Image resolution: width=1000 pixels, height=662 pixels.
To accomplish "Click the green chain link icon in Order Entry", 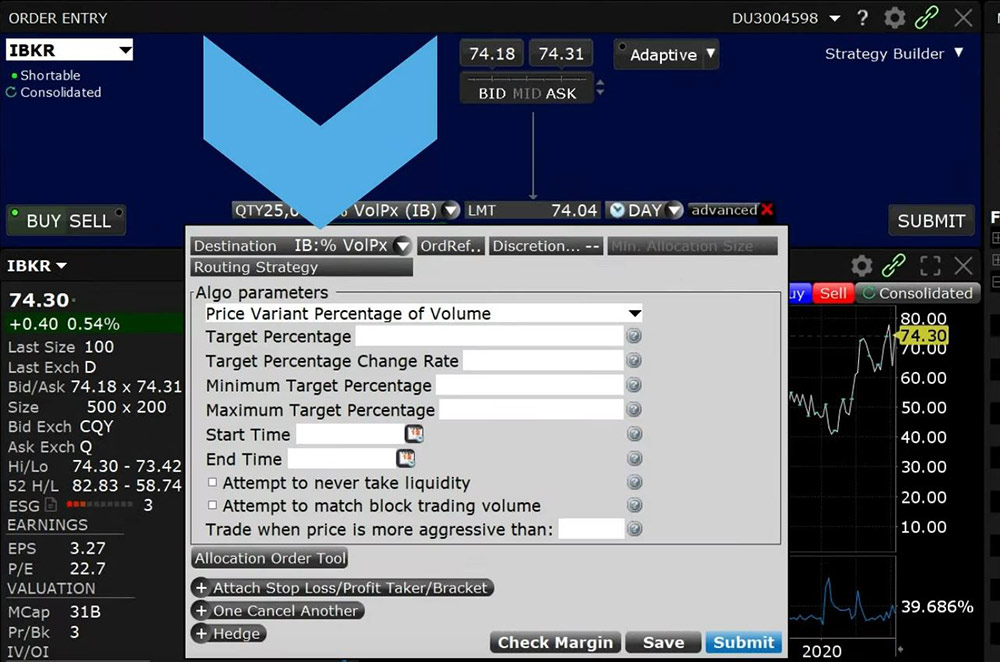I will pos(927,18).
